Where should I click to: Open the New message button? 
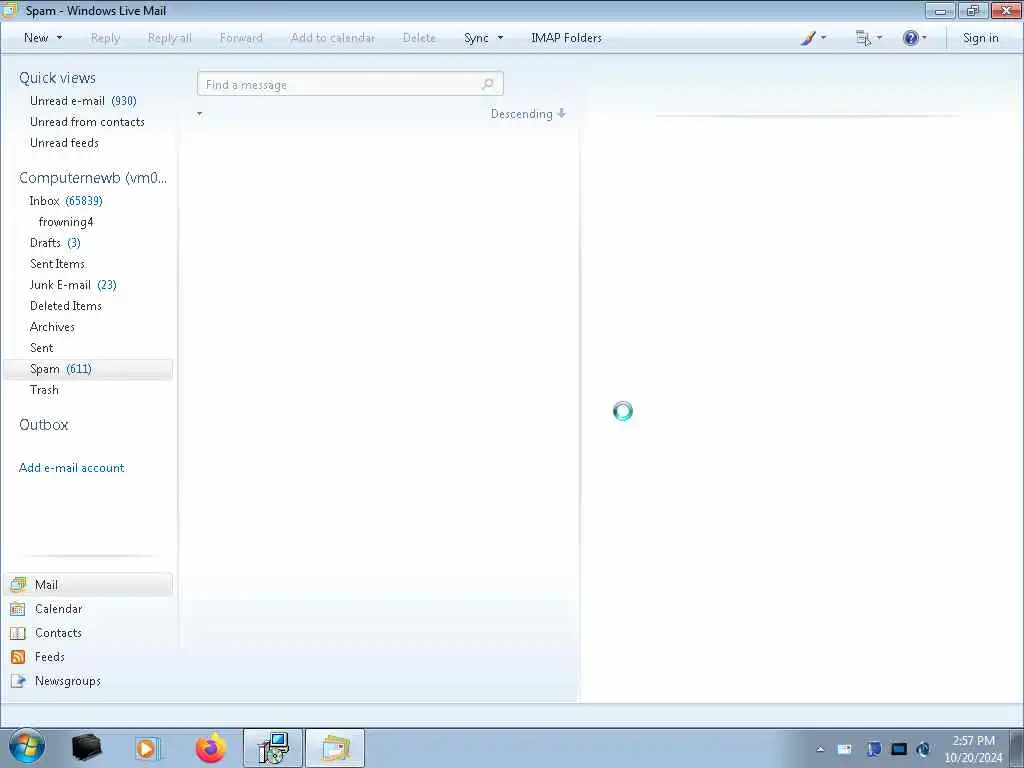point(36,38)
